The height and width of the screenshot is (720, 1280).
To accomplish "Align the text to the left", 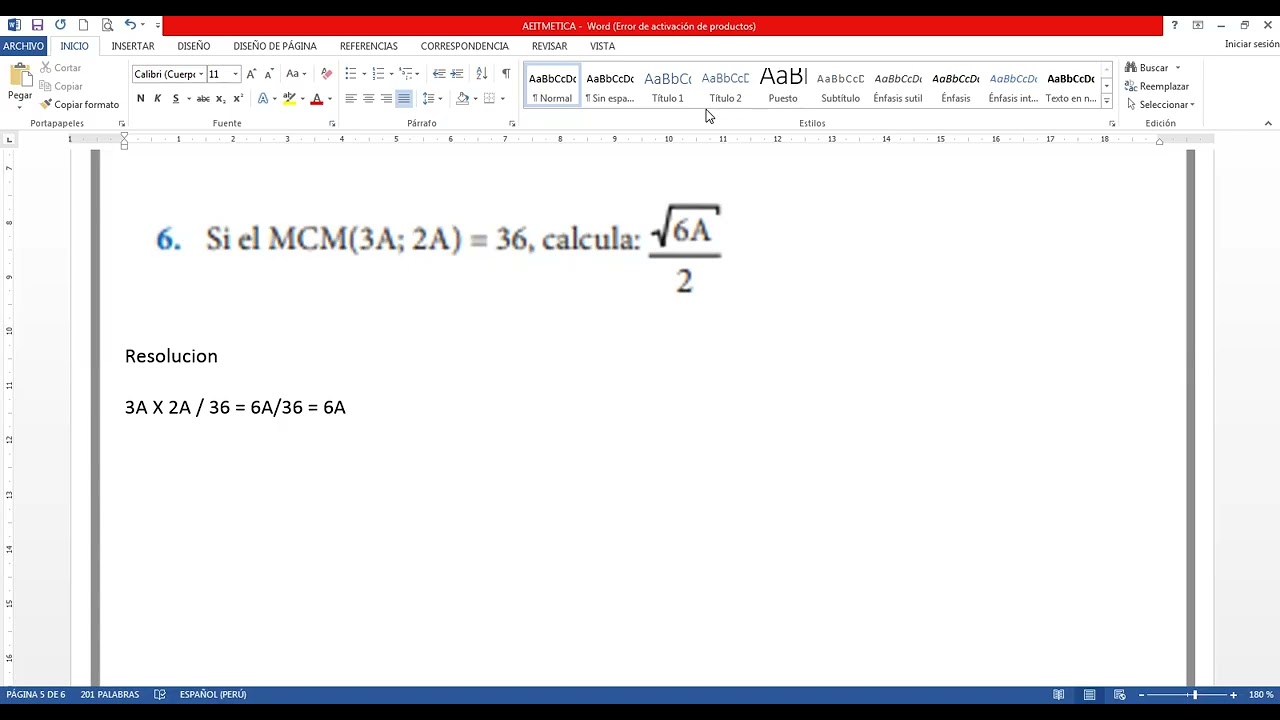I will (x=351, y=99).
